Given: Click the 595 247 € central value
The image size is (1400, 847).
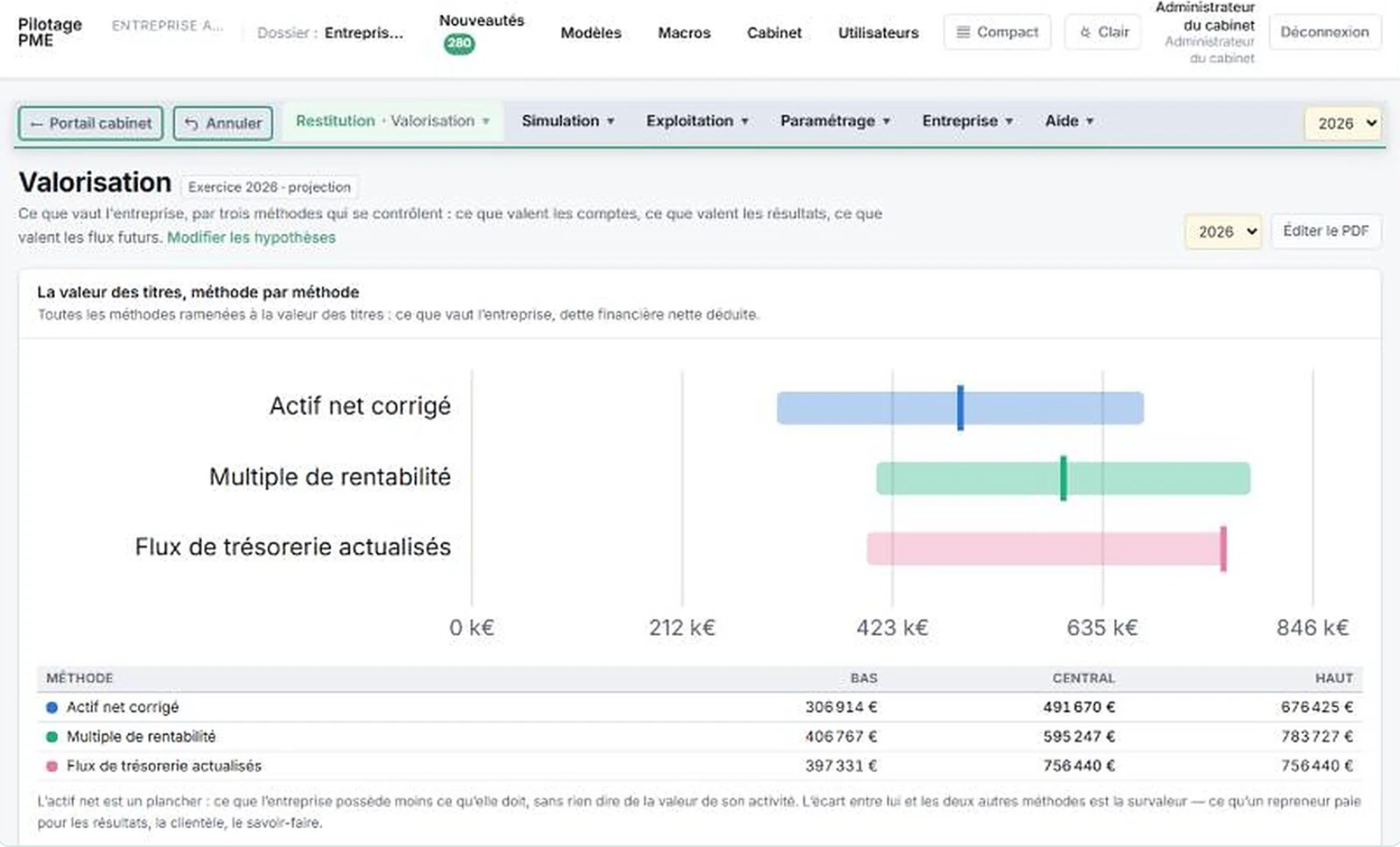Looking at the screenshot, I should coord(1079,737).
